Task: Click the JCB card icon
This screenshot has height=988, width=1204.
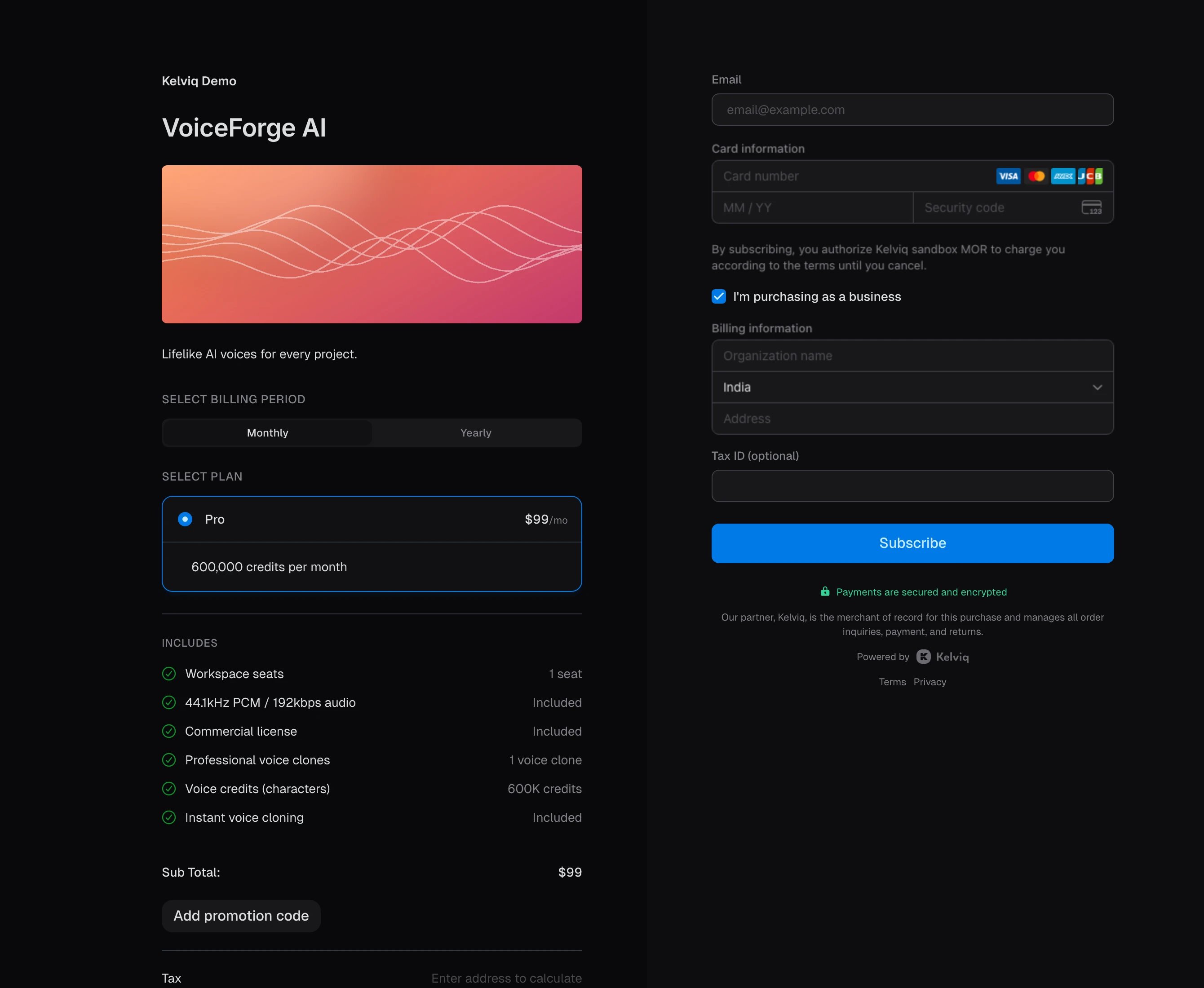Action: pyautogui.click(x=1090, y=176)
